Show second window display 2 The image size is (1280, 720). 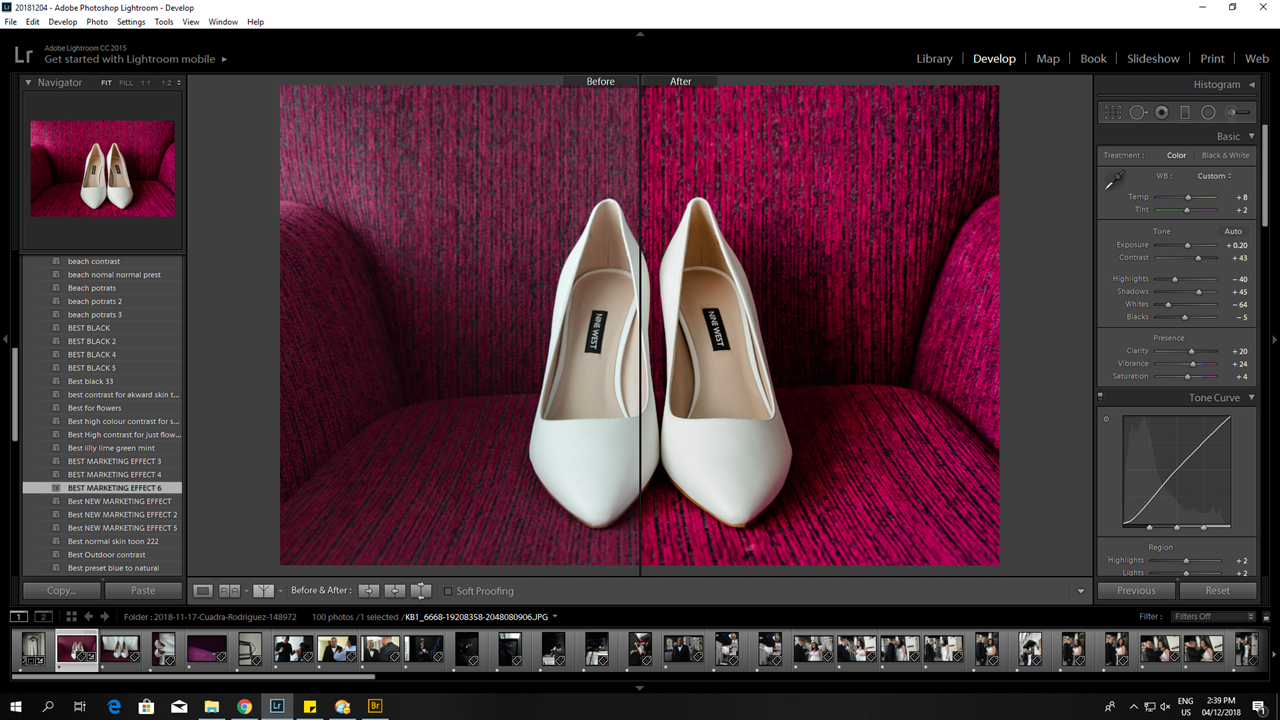(43, 616)
